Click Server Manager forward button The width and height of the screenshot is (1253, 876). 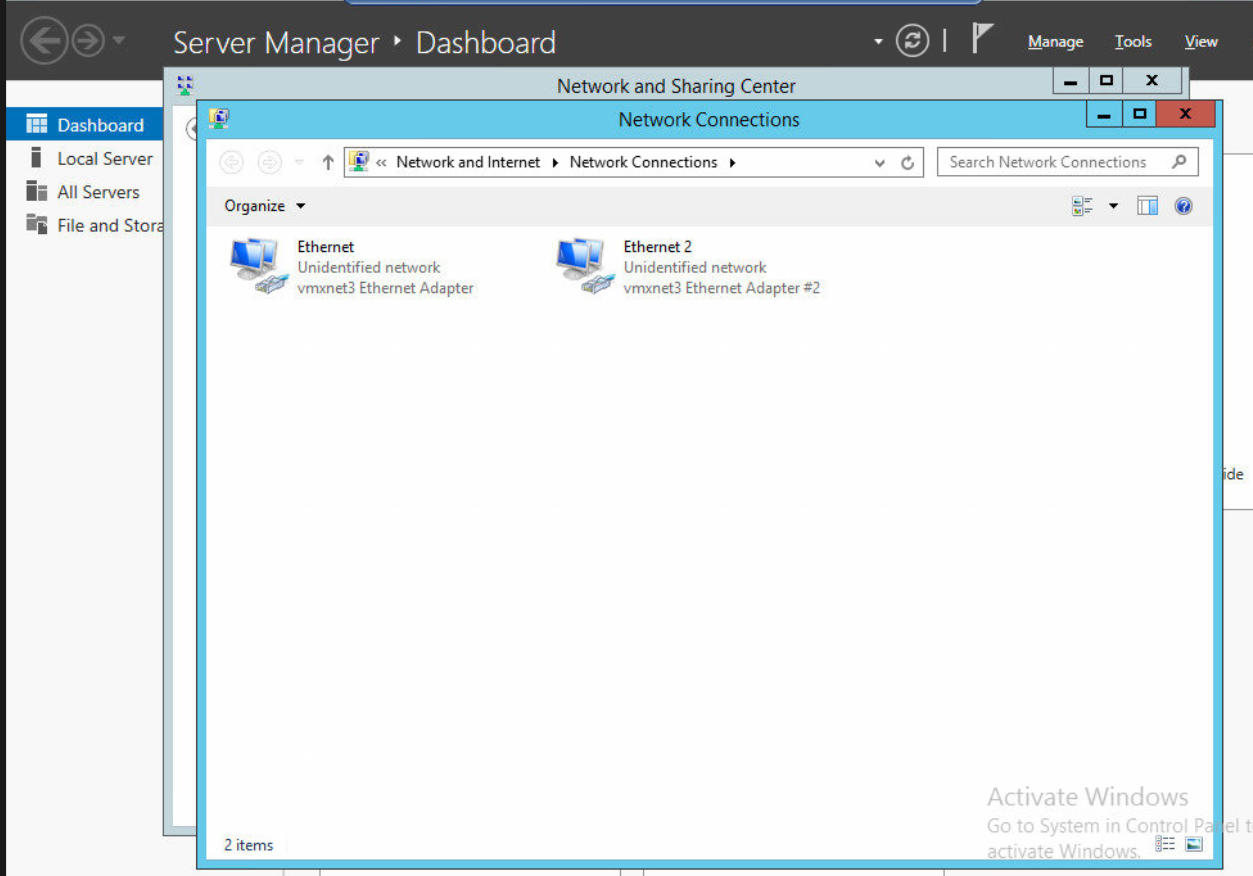(88, 42)
